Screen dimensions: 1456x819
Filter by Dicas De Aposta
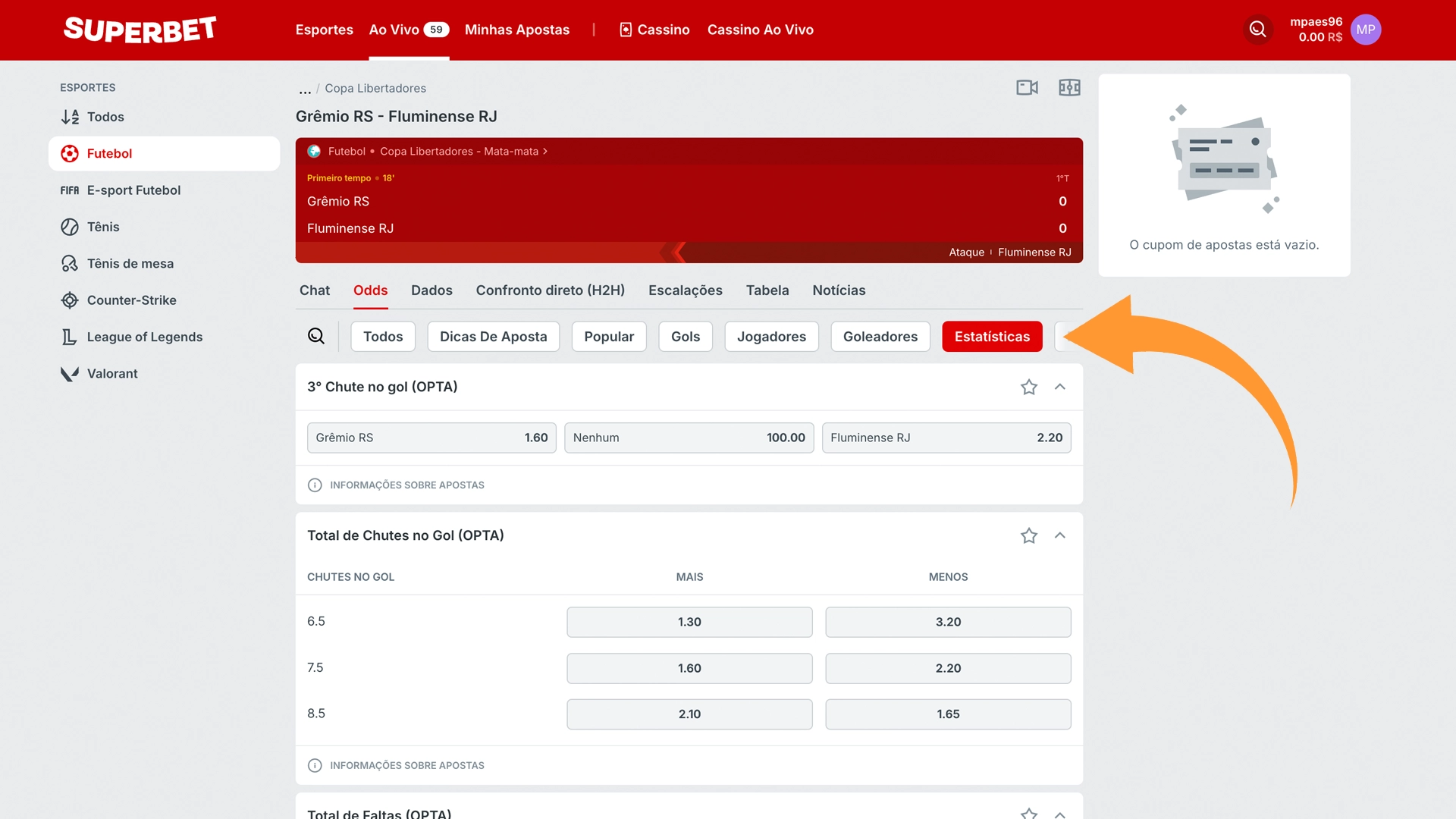(x=493, y=337)
